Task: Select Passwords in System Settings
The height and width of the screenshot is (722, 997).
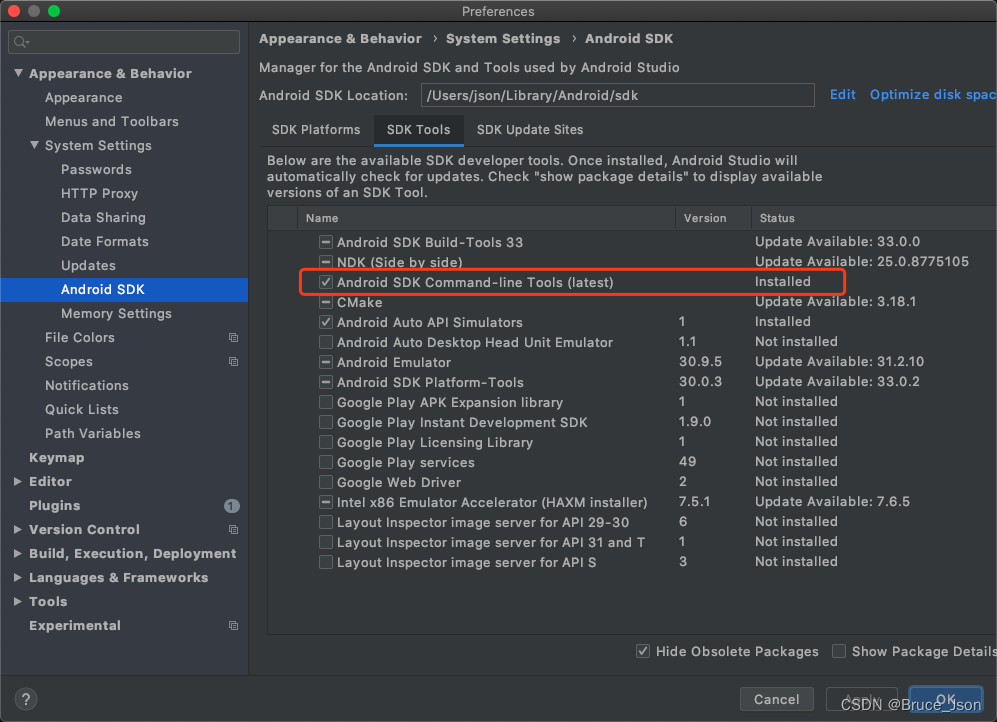Action: [96, 170]
